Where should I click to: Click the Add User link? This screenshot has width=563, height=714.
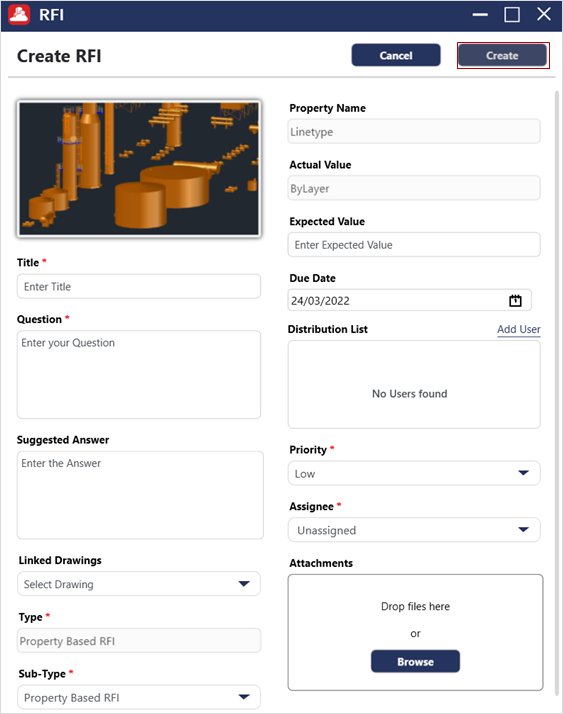tap(518, 329)
